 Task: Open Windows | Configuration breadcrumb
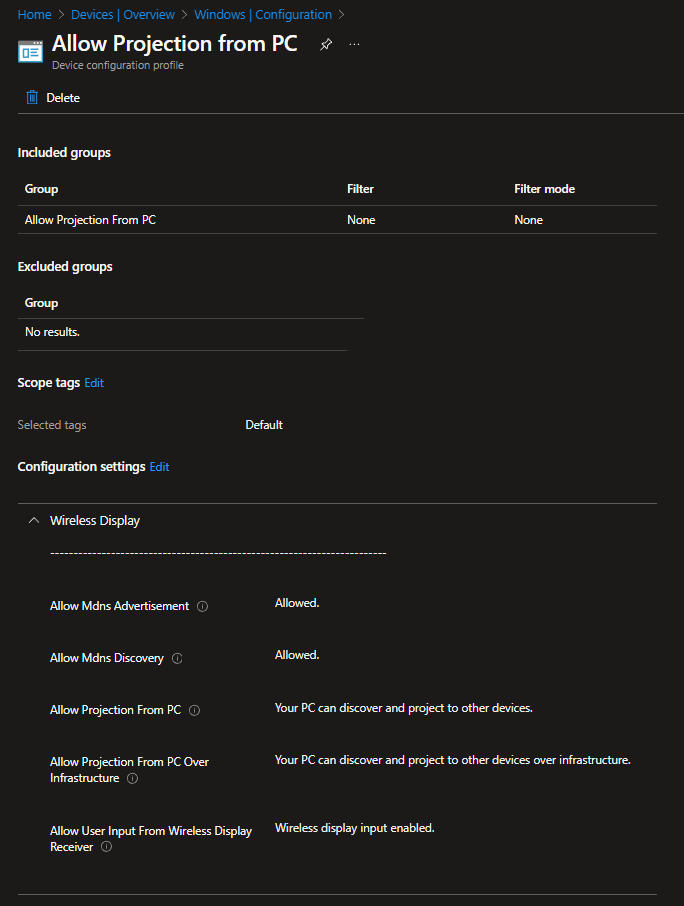click(263, 14)
